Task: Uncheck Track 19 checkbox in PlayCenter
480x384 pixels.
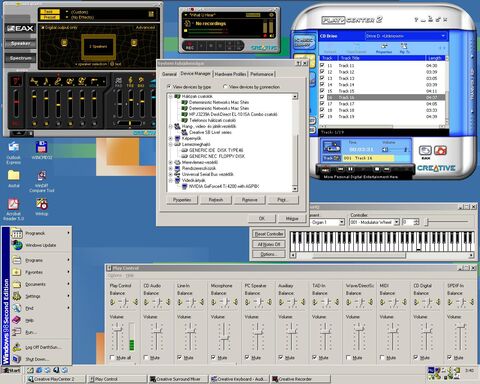Action: pyautogui.click(x=322, y=116)
